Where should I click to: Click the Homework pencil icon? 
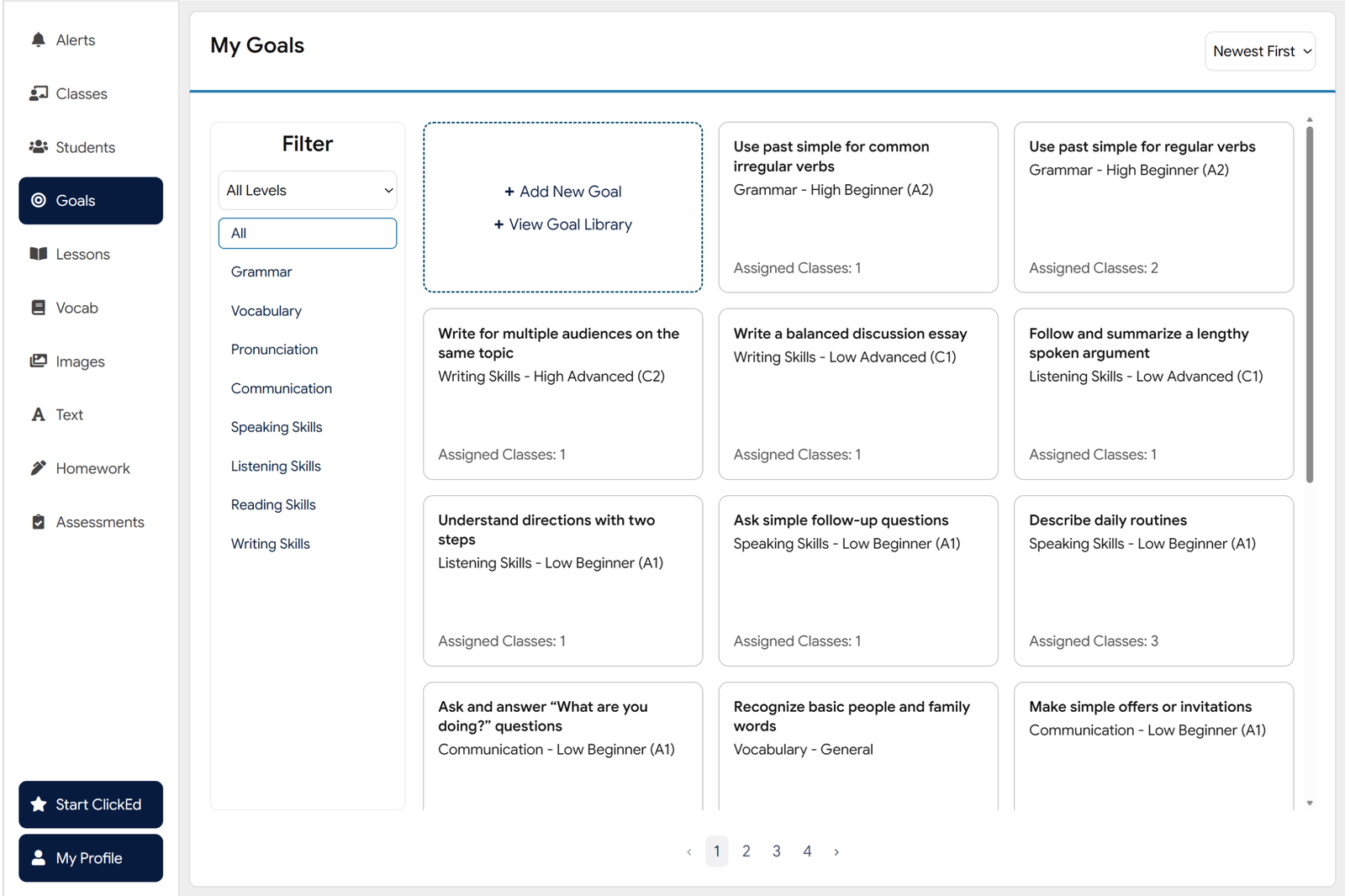pyautogui.click(x=38, y=468)
